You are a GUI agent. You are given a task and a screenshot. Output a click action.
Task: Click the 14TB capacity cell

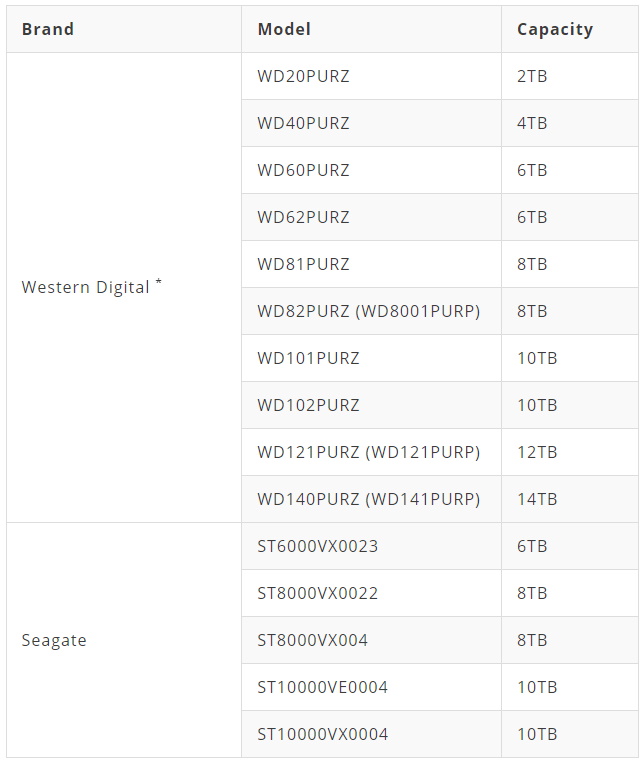(x=570, y=499)
